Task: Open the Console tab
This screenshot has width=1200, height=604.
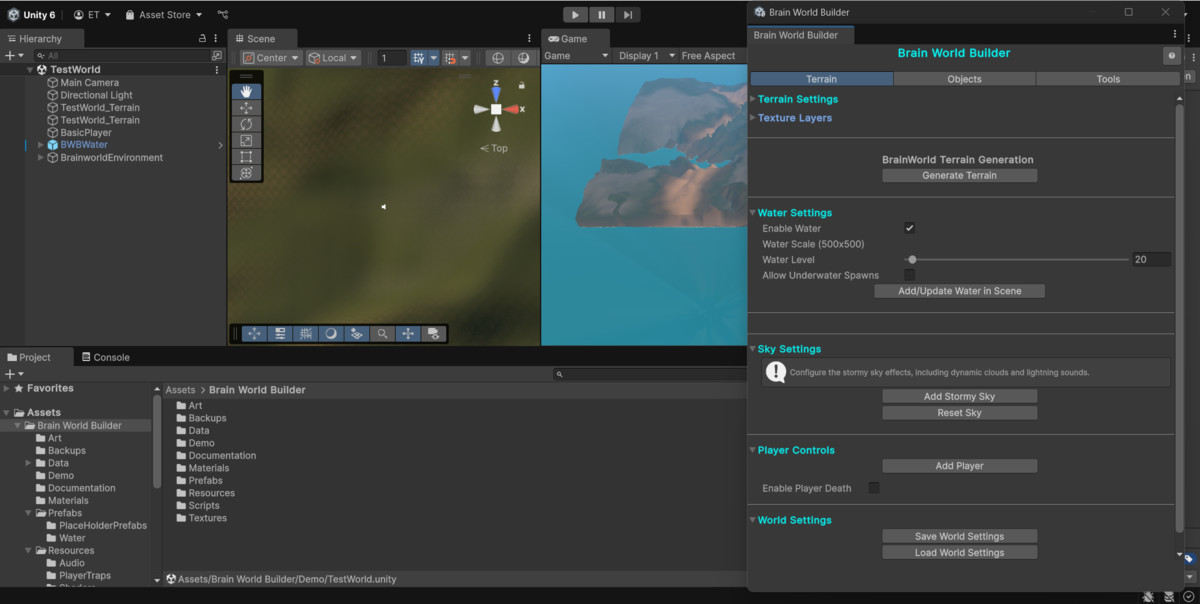Action: tap(104, 357)
